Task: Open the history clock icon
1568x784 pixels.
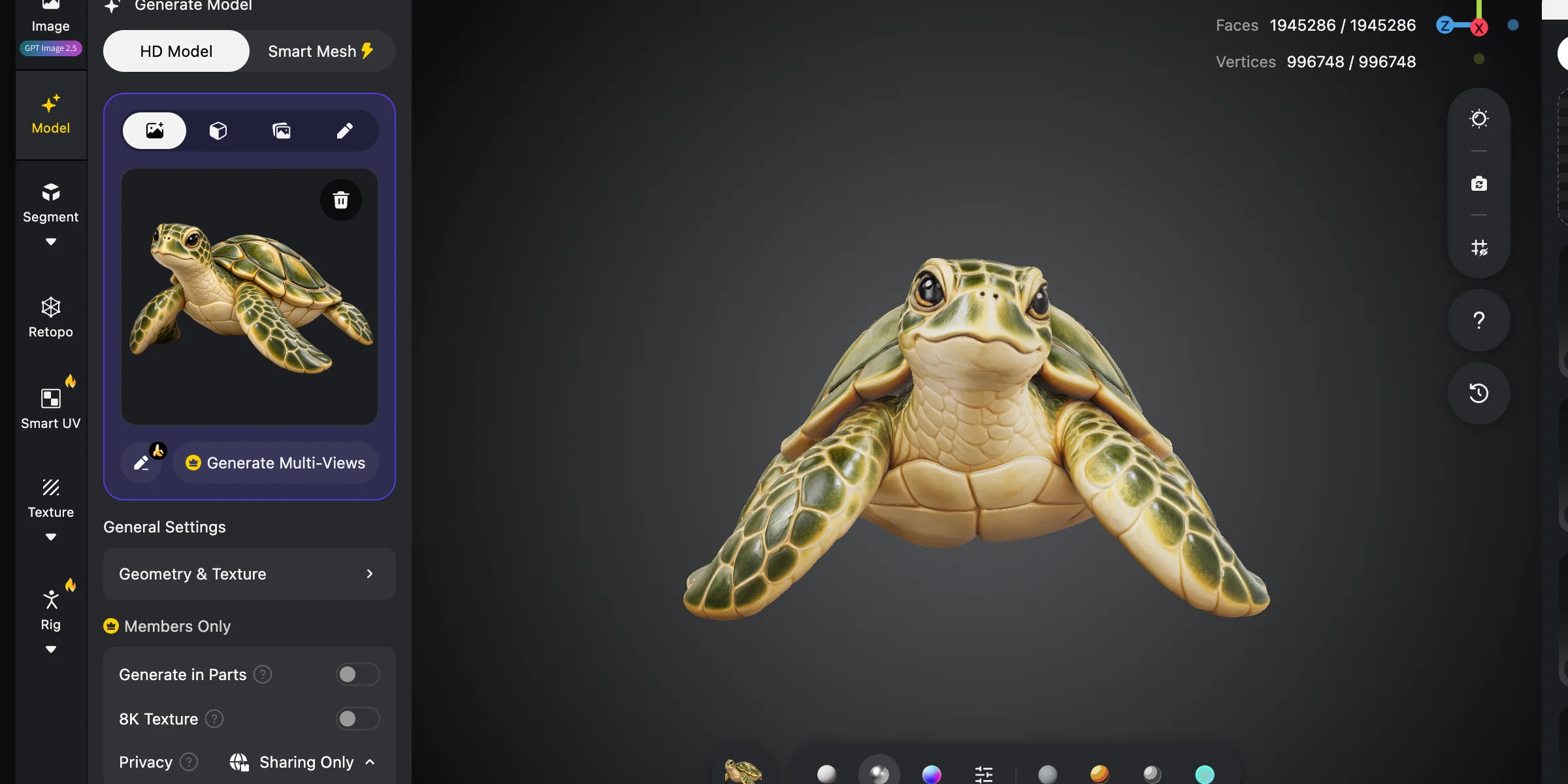Action: pyautogui.click(x=1479, y=393)
